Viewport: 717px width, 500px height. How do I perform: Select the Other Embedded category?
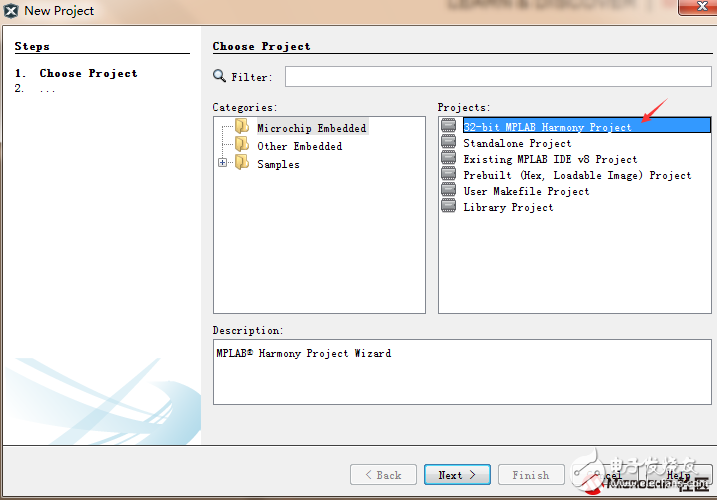pos(300,146)
